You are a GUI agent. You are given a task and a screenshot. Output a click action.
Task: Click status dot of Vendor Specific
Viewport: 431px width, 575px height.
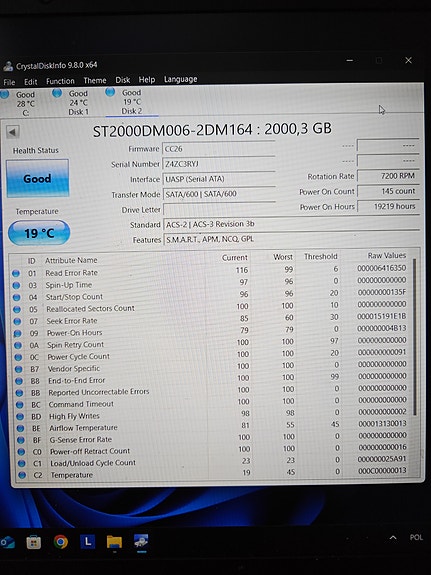[x=19, y=369]
